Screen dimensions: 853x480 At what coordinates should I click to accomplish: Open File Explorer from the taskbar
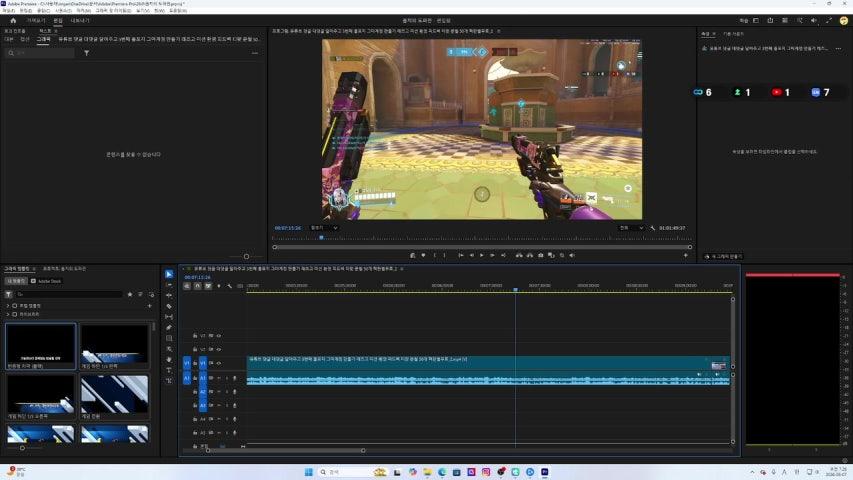coord(427,472)
